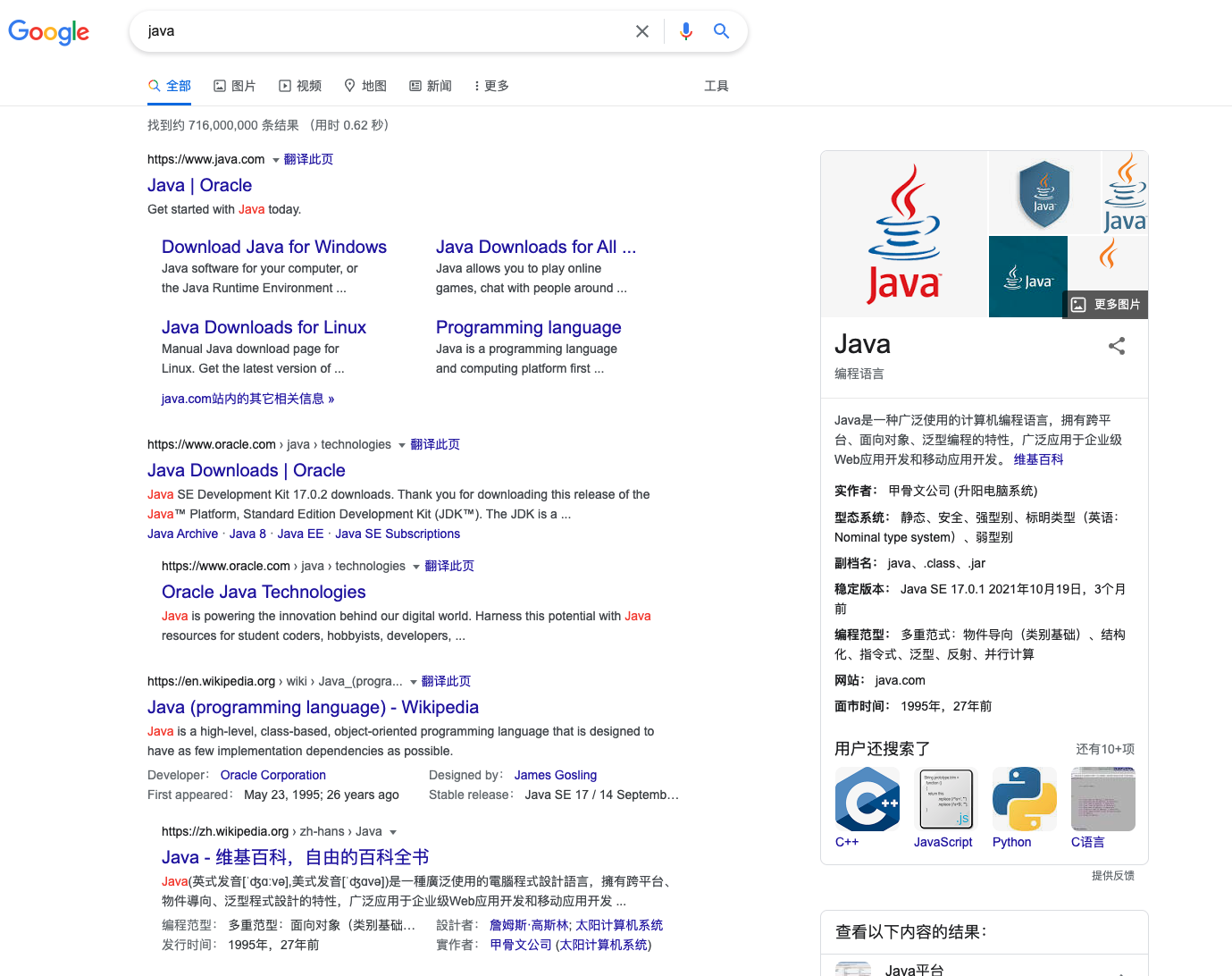Select the C语言 related search thumbnail
Screen dimensions: 1232x976
(1103, 799)
